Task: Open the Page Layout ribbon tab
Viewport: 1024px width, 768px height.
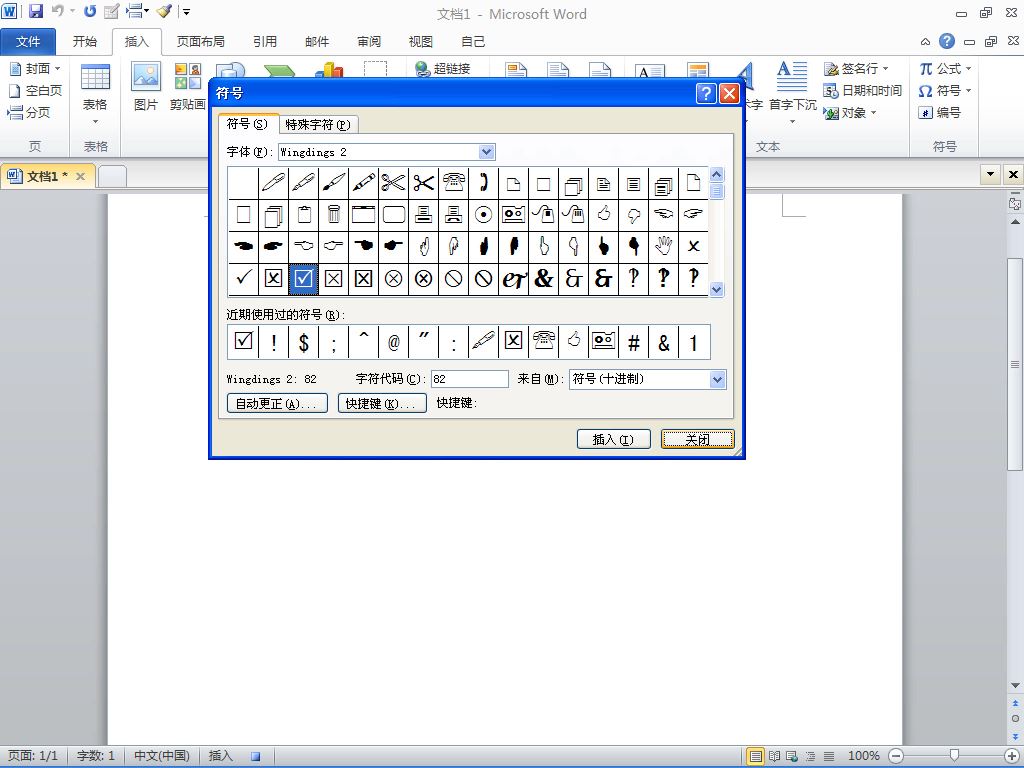Action: (x=200, y=42)
